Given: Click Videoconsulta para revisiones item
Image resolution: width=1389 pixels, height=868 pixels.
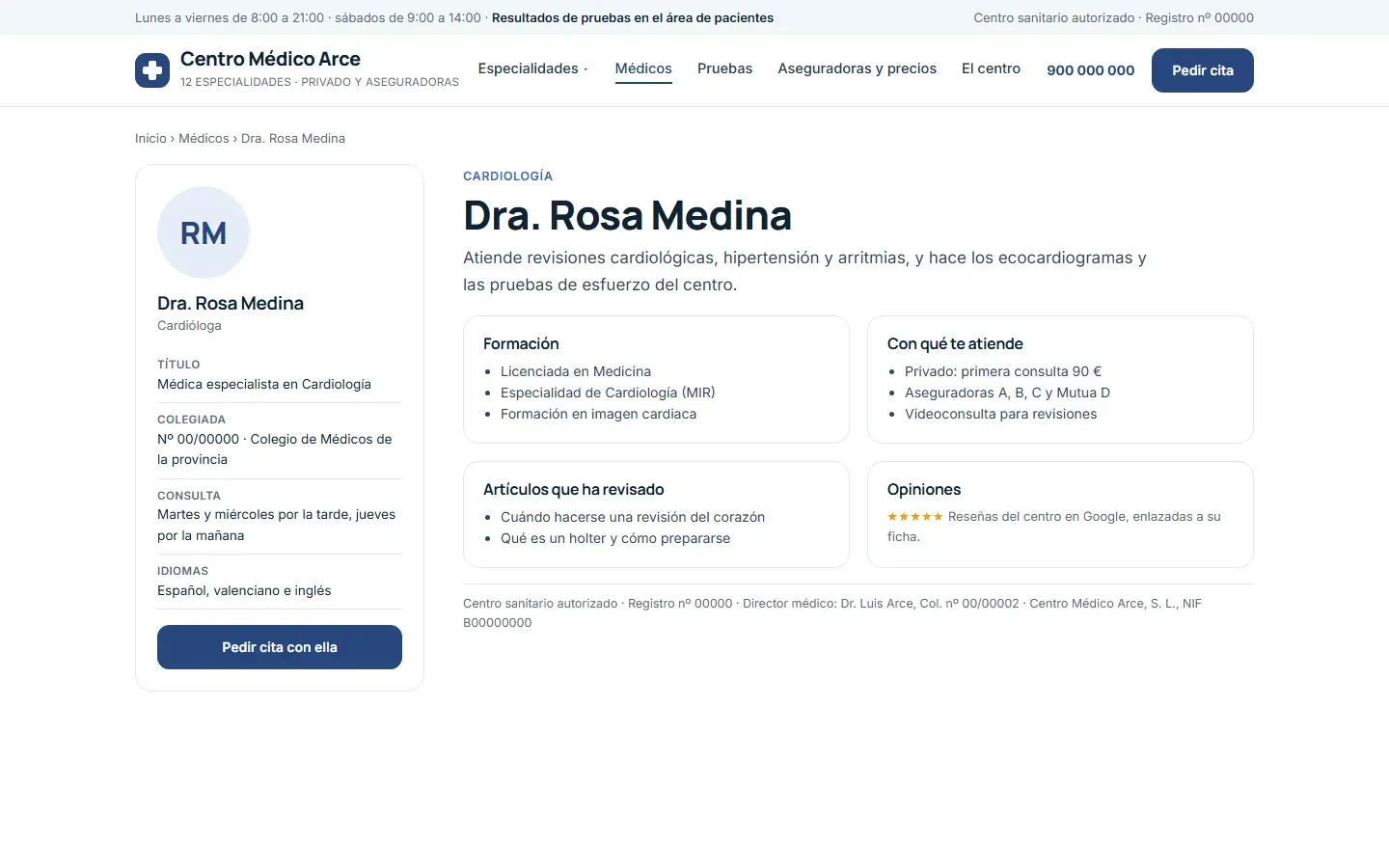Looking at the screenshot, I should [1000, 414].
